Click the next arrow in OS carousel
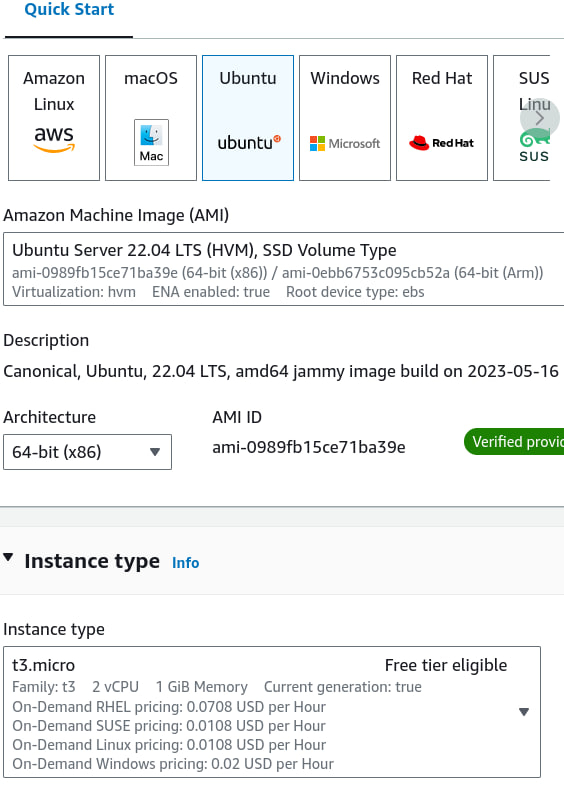Screen dimensions: 564x785 [x=539, y=119]
